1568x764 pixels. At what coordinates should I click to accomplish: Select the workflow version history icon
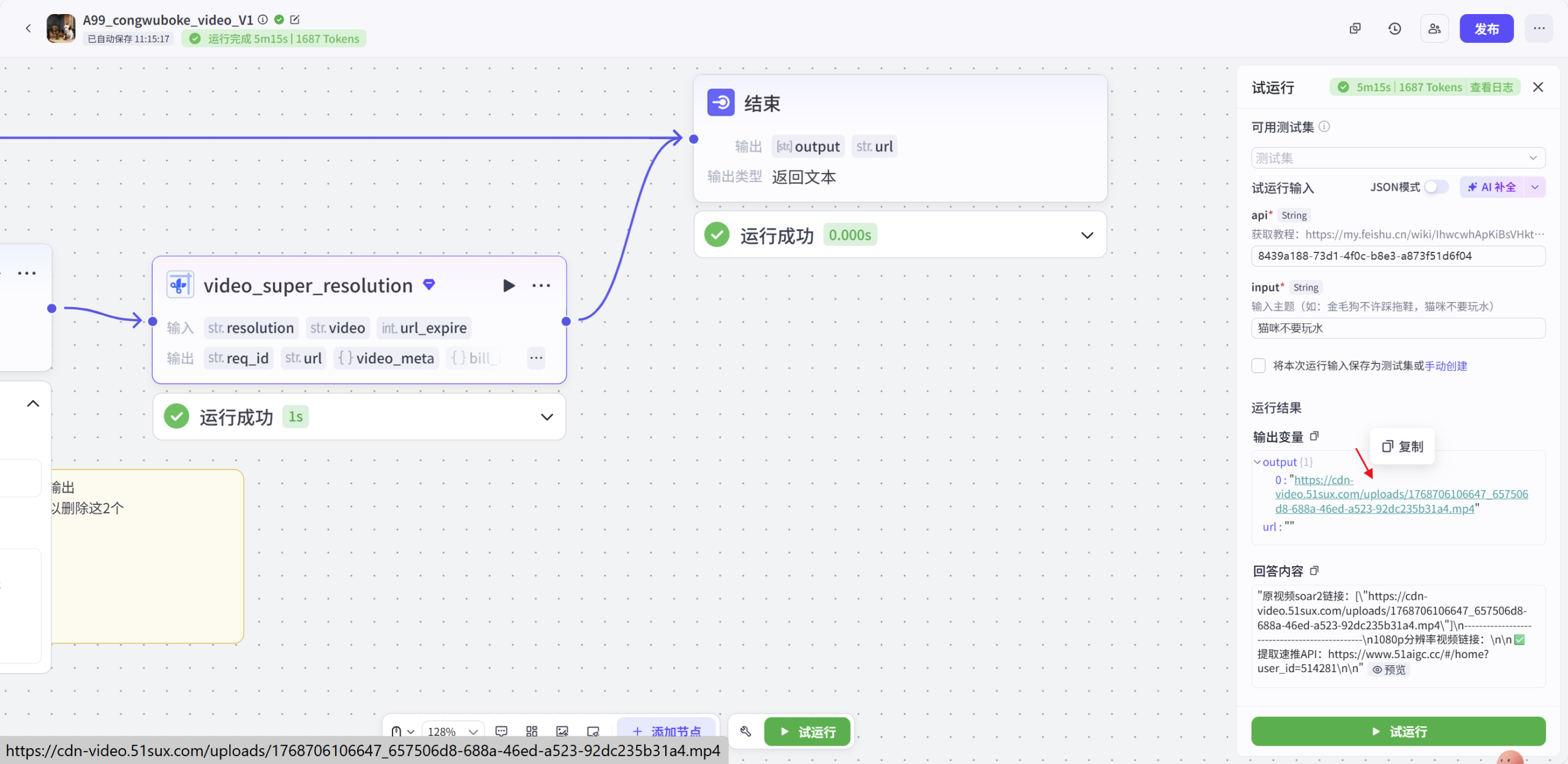pos(1395,28)
